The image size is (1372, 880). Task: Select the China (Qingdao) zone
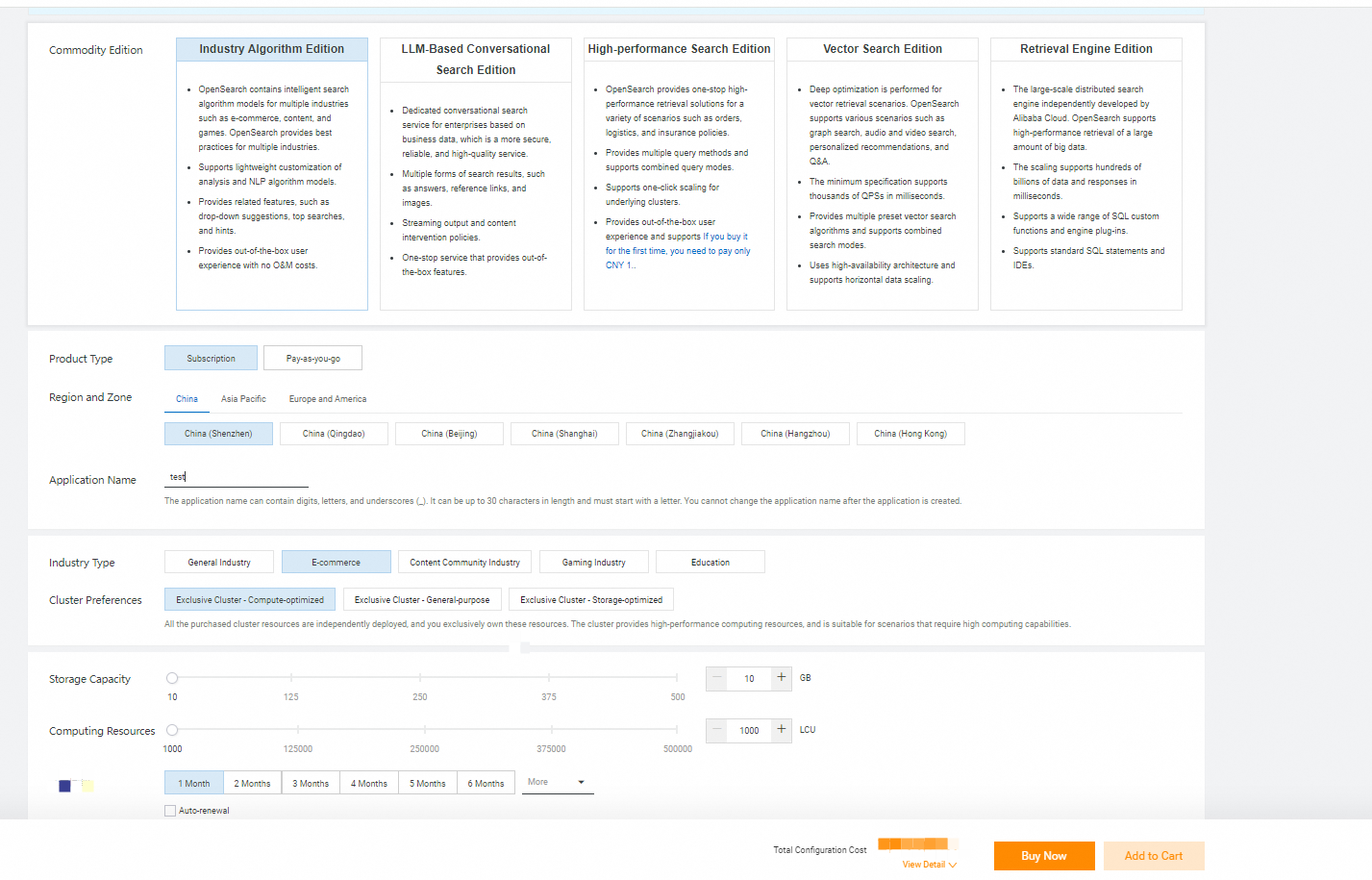334,434
